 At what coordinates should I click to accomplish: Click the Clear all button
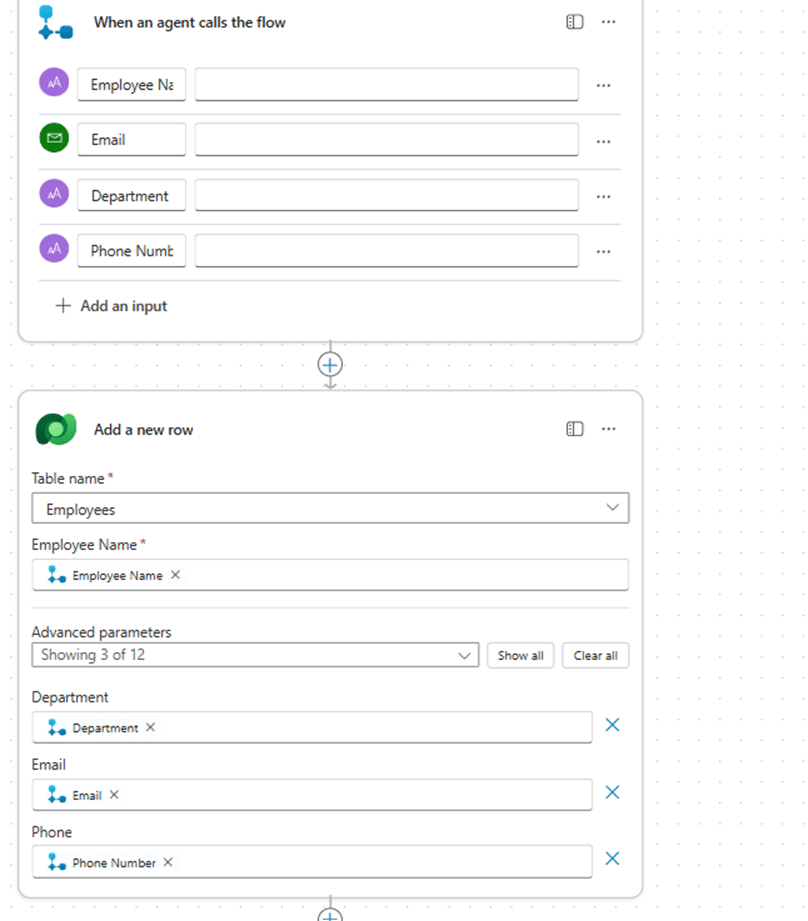pyautogui.click(x=595, y=655)
